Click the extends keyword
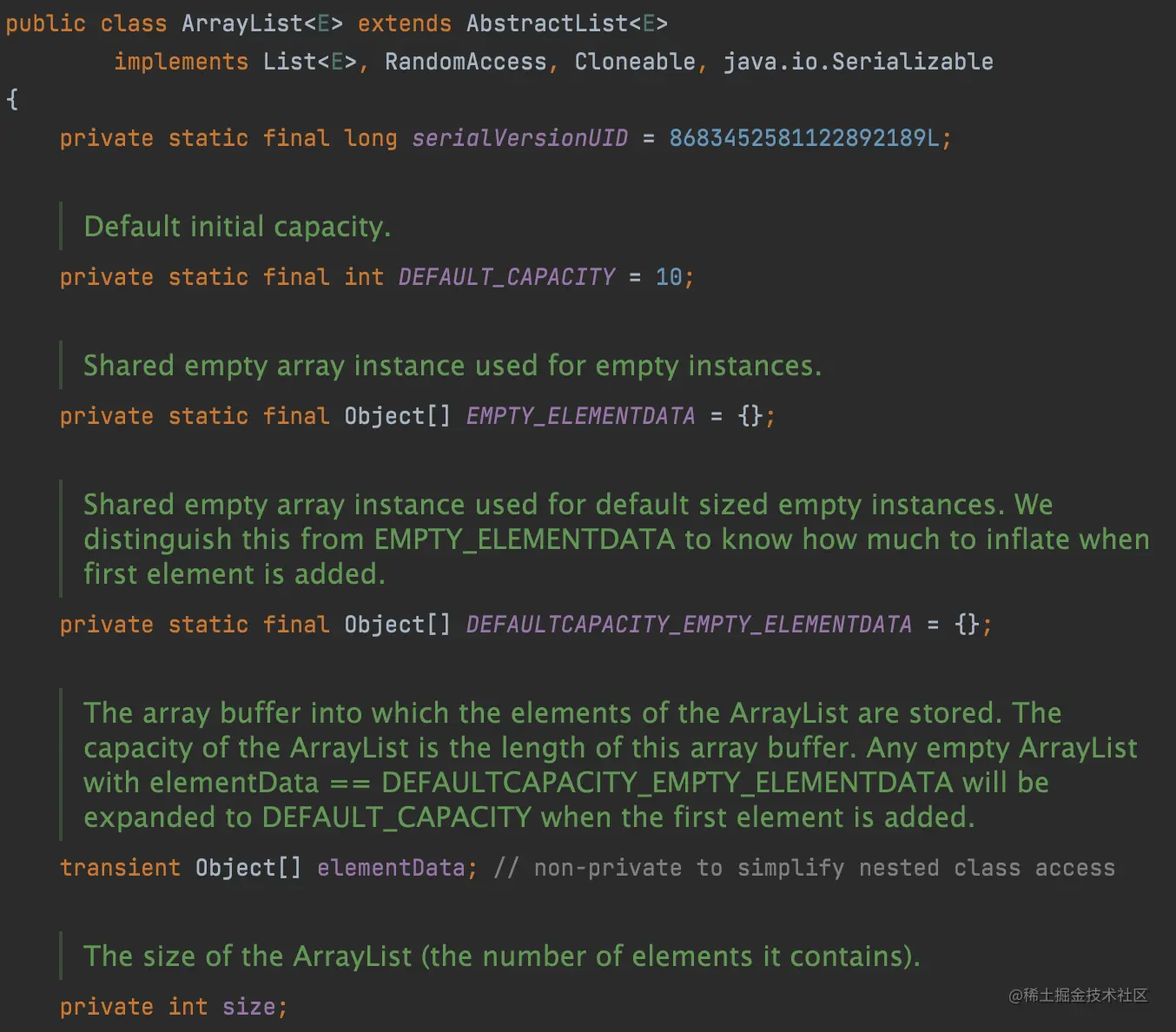Viewport: 1176px width, 1032px height. pos(404,23)
